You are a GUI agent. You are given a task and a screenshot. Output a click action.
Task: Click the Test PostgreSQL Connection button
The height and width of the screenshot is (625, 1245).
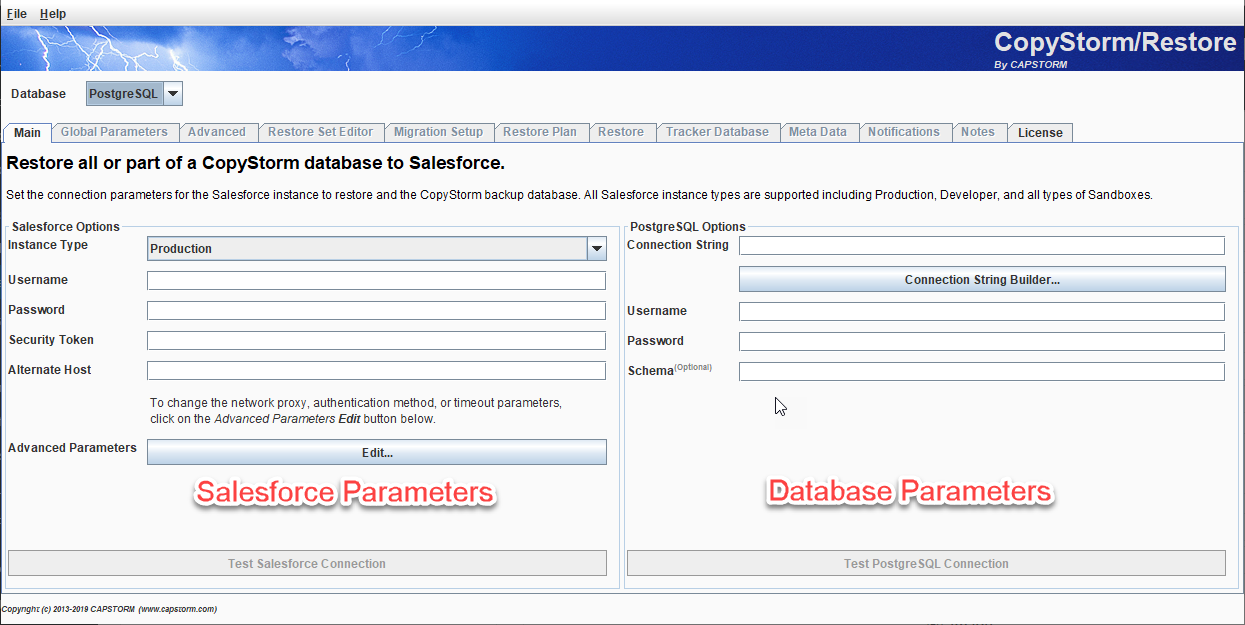(x=926, y=564)
